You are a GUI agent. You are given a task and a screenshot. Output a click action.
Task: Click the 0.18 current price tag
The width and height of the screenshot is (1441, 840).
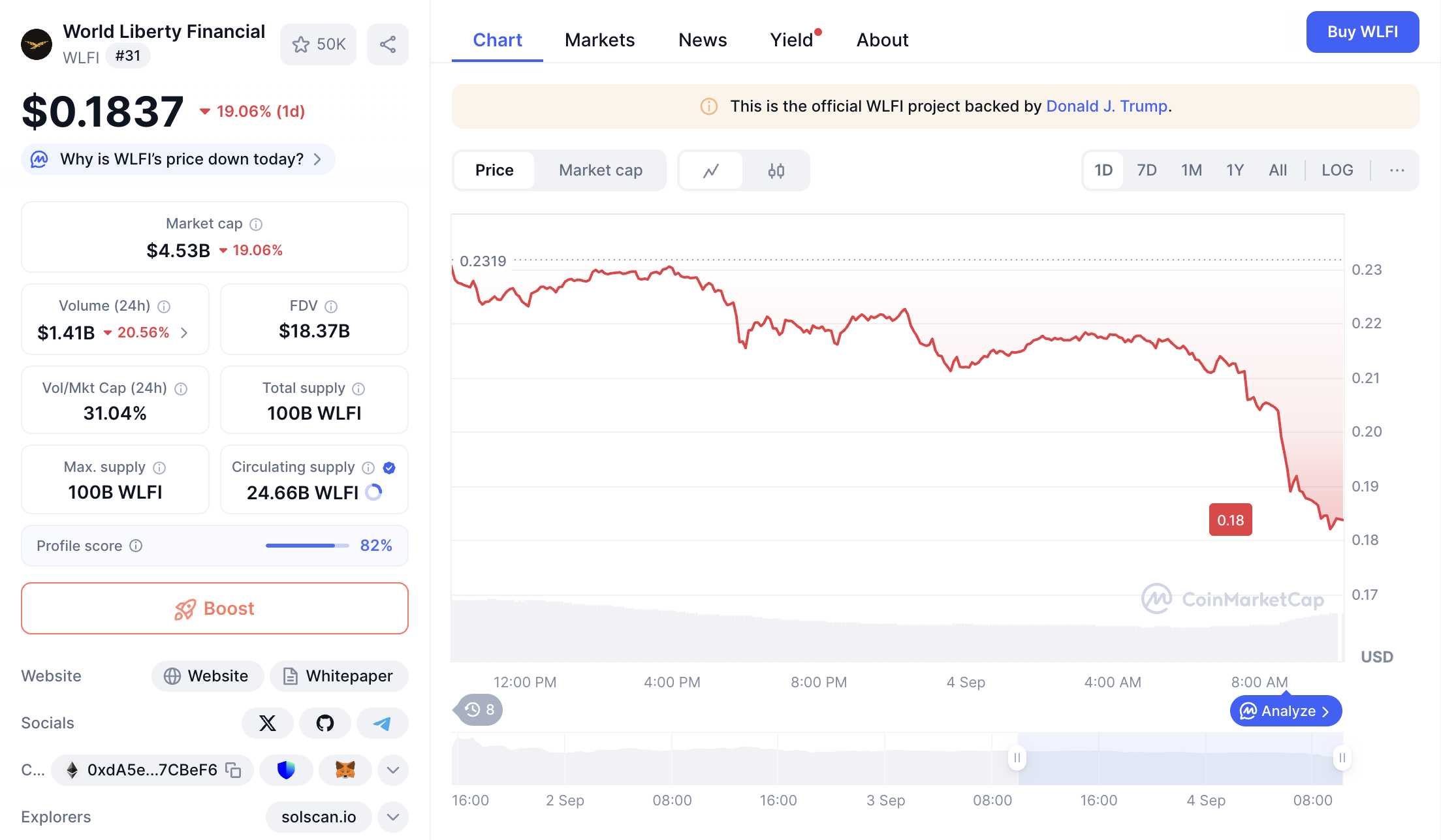pyautogui.click(x=1231, y=520)
